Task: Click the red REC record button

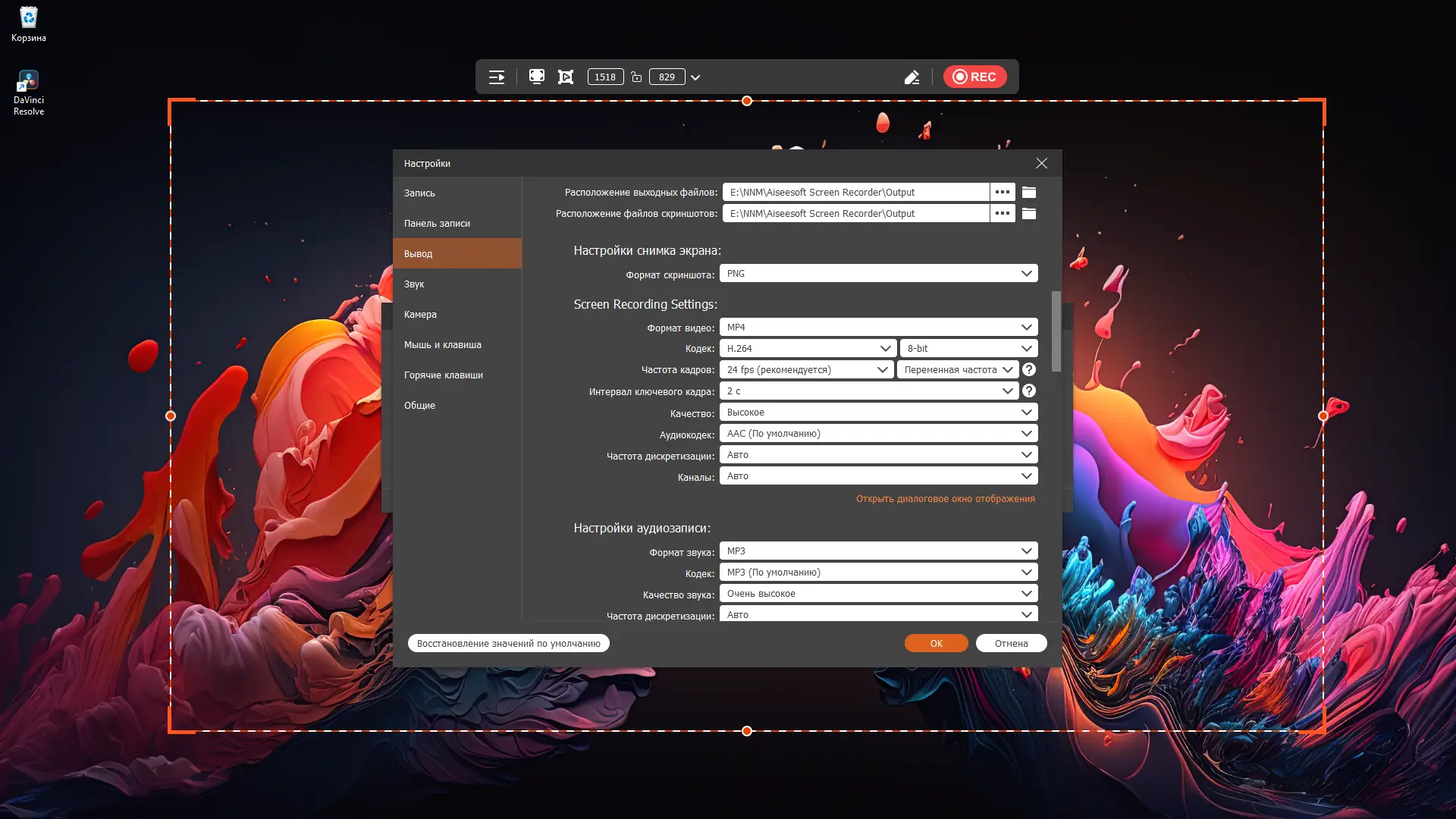Action: coord(974,77)
